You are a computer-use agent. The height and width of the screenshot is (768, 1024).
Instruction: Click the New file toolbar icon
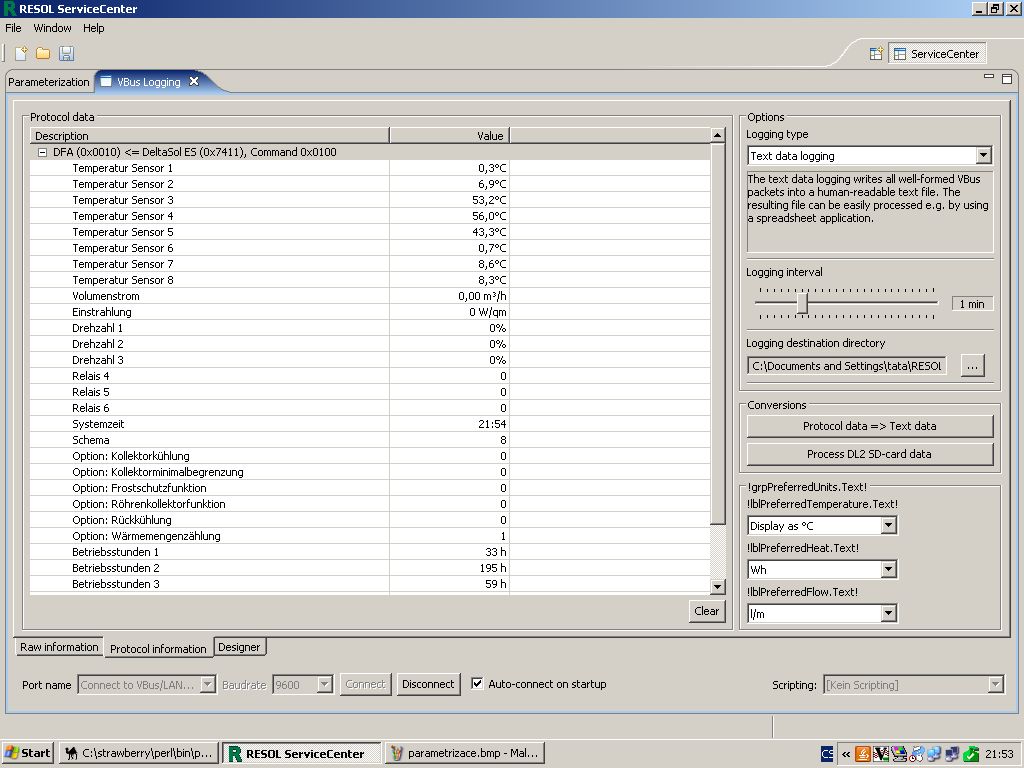(x=21, y=53)
